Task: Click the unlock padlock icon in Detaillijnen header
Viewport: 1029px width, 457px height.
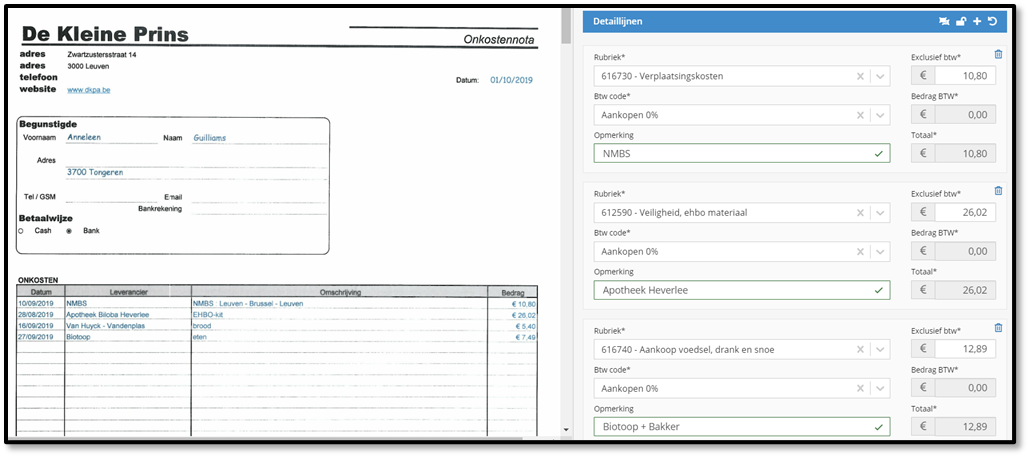Action: [961, 22]
